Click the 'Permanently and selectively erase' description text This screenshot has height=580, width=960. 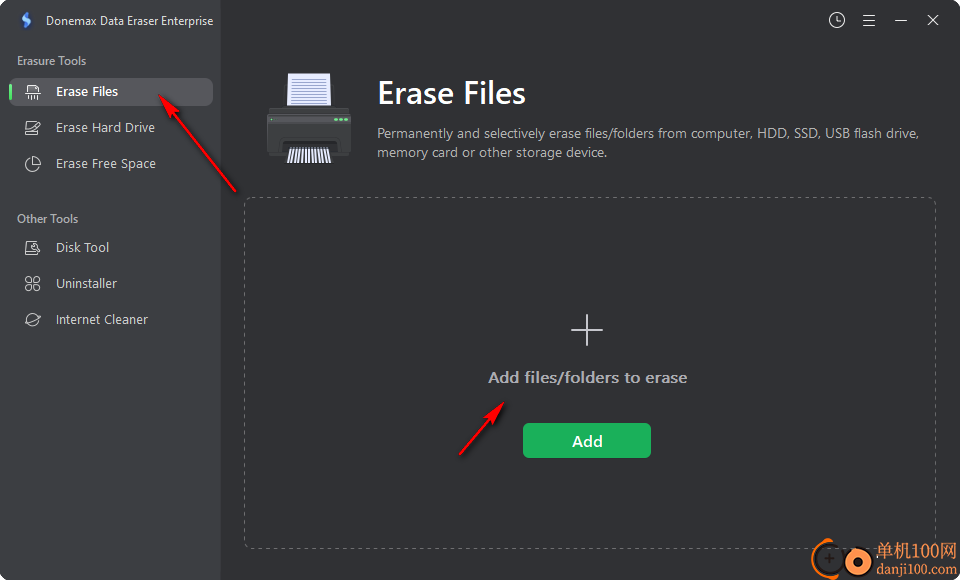(648, 143)
